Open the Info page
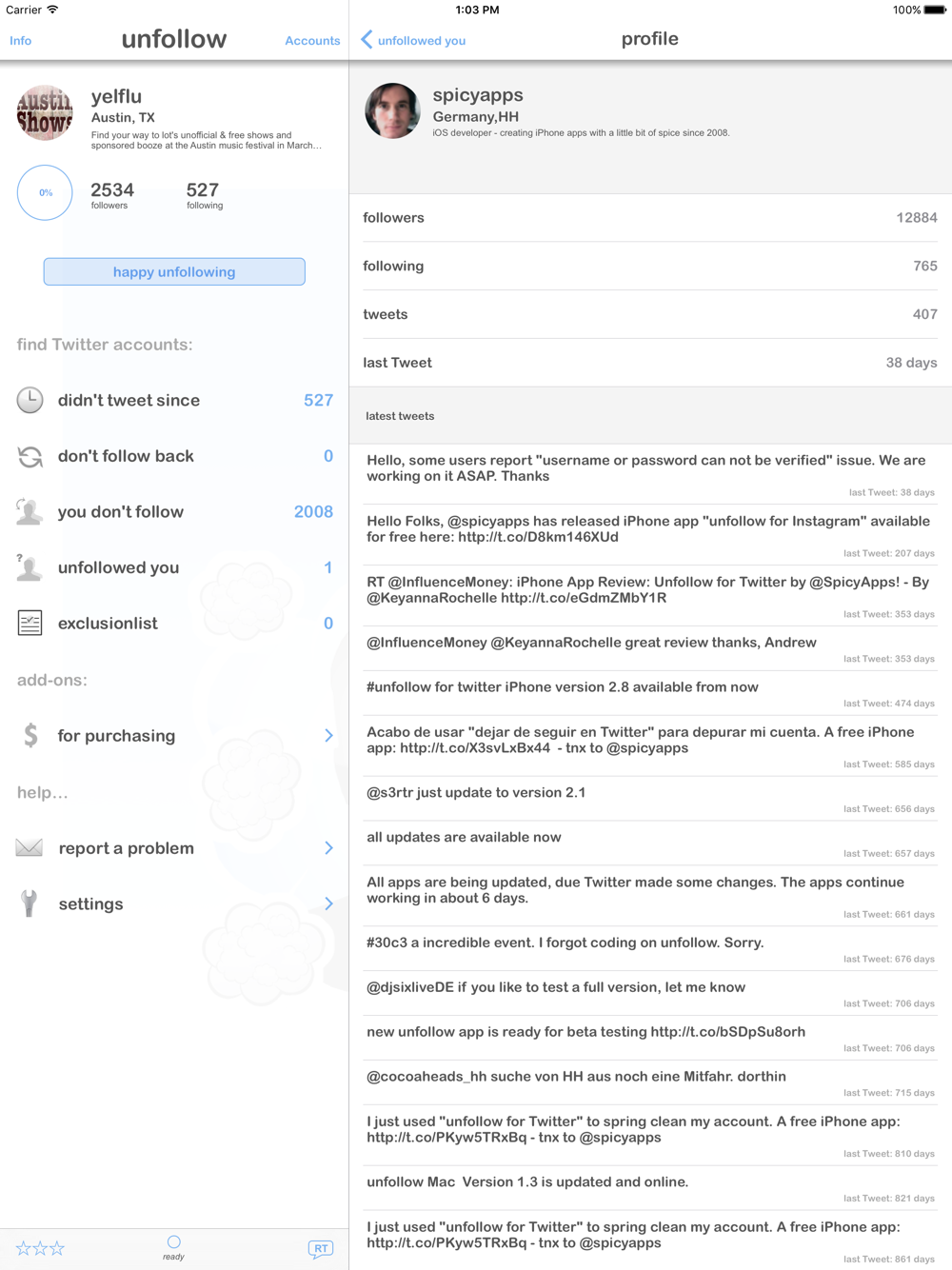The width and height of the screenshot is (952, 1270). click(21, 41)
